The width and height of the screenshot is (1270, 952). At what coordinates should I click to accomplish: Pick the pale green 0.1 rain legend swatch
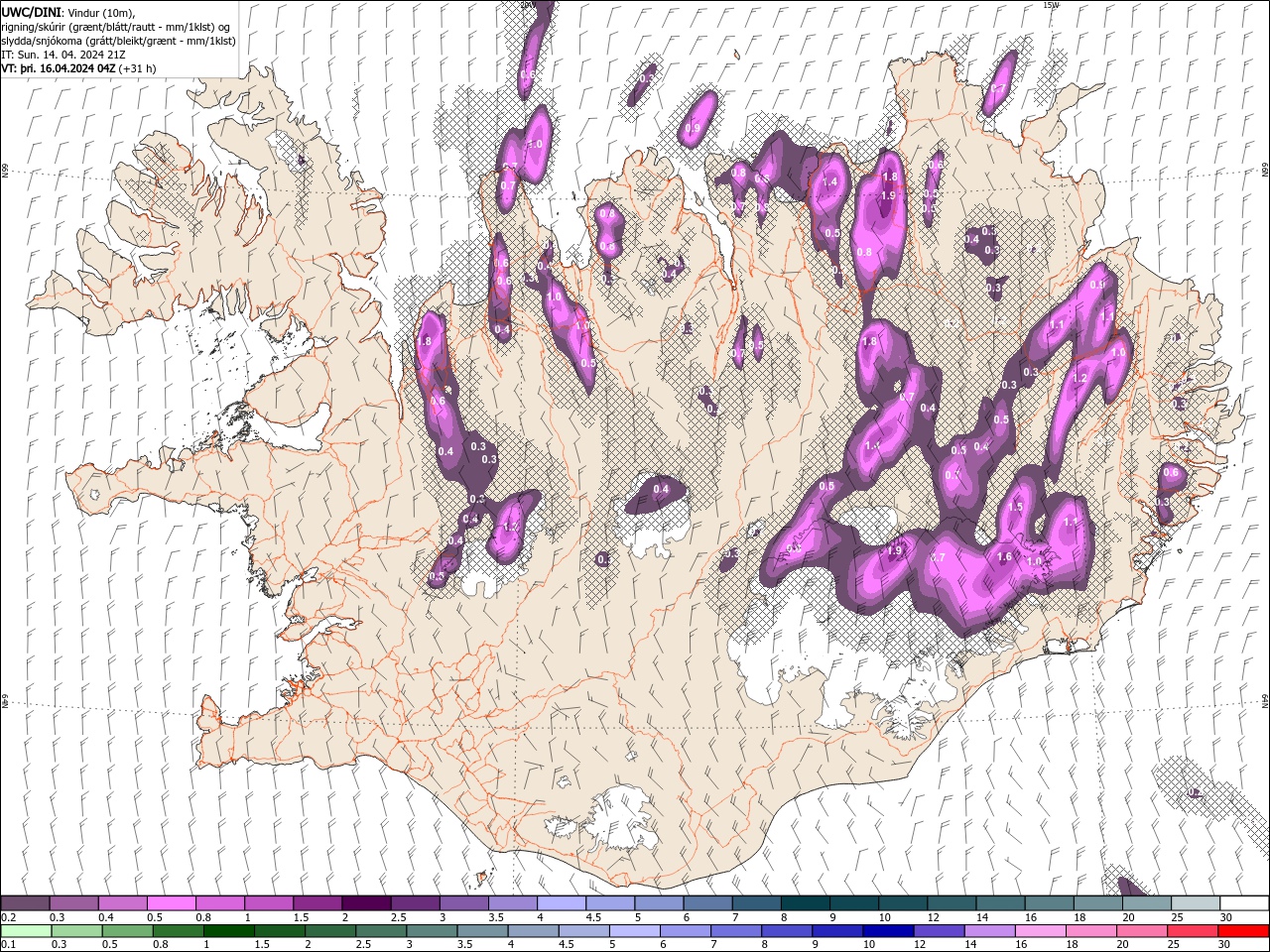point(25,931)
